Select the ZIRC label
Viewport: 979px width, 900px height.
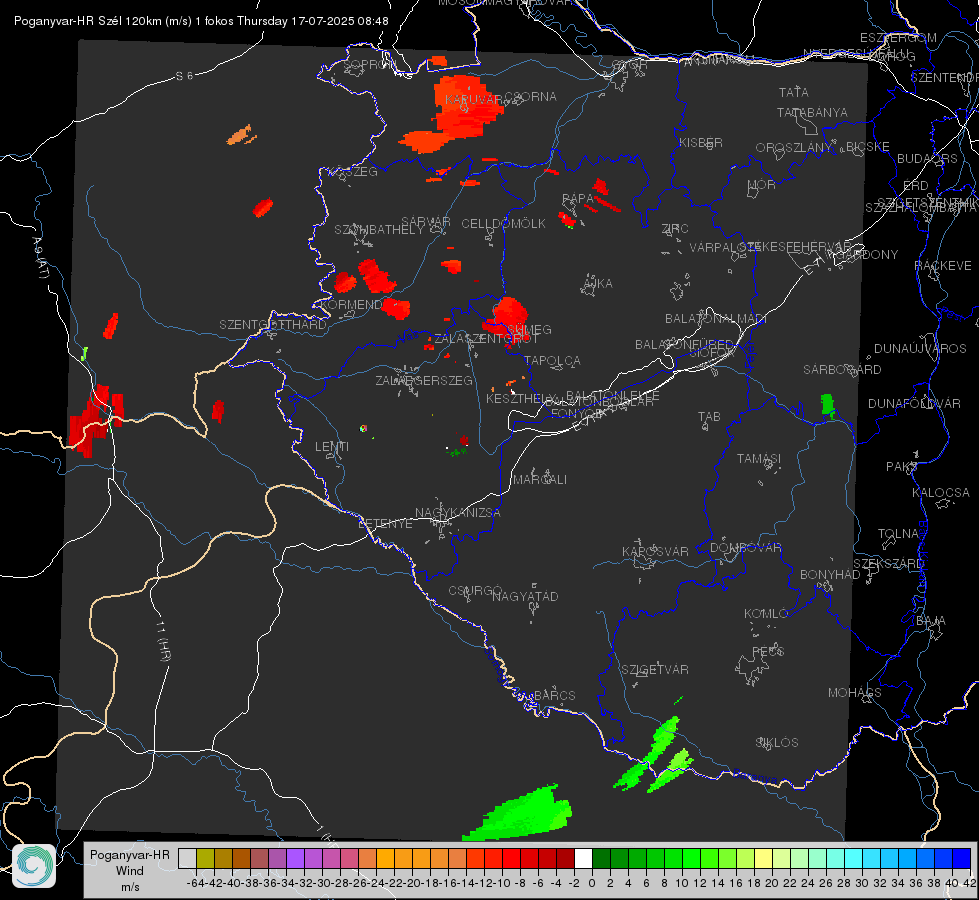pyautogui.click(x=675, y=229)
